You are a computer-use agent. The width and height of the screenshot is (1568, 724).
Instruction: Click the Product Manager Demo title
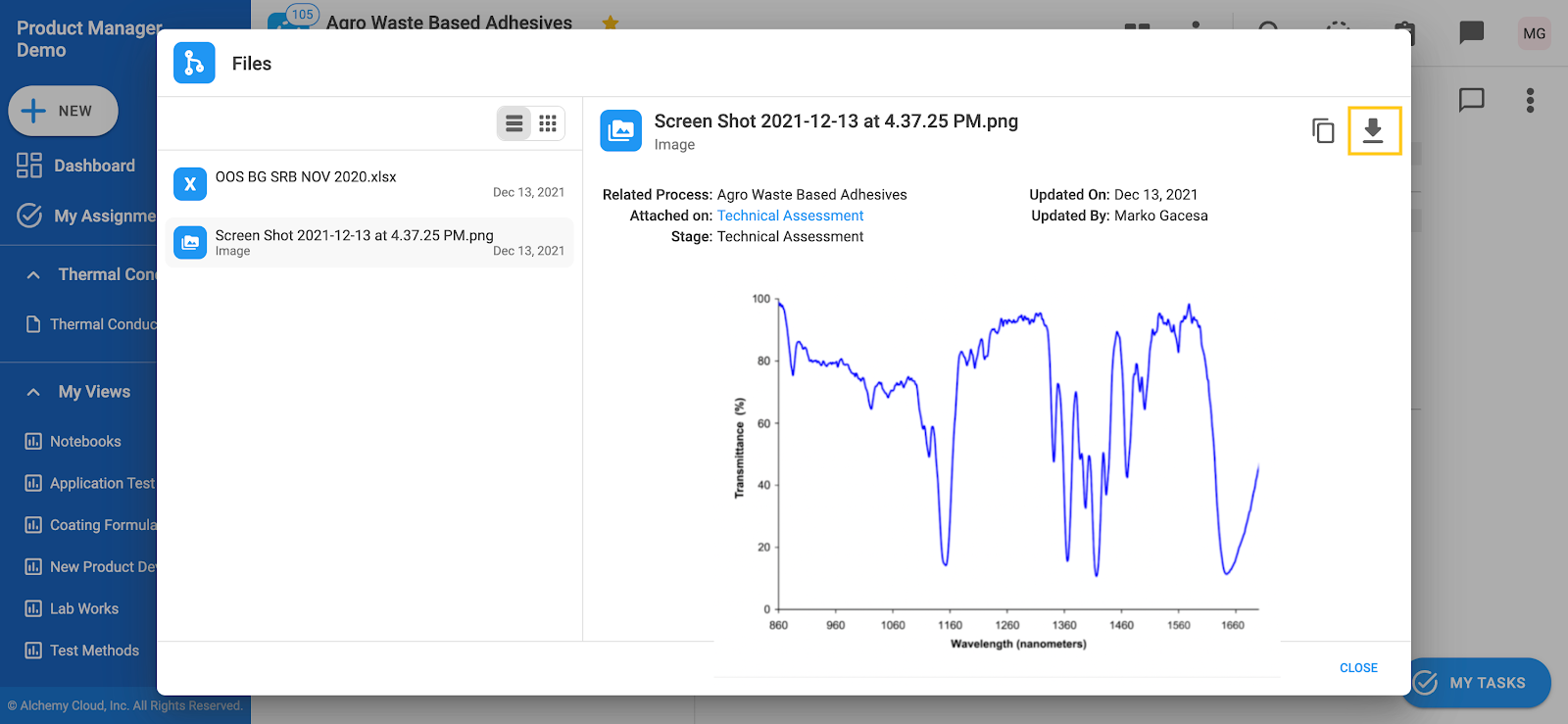[x=88, y=39]
